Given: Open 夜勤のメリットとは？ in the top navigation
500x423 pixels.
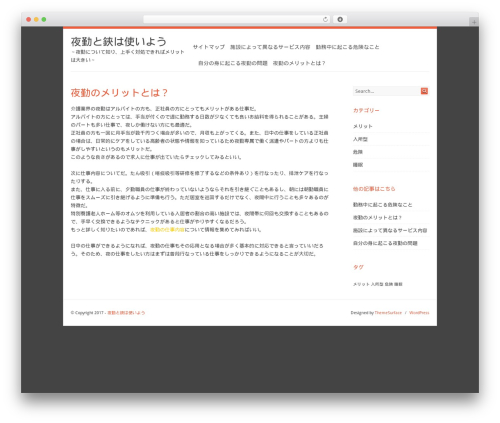Looking at the screenshot, I should point(299,63).
